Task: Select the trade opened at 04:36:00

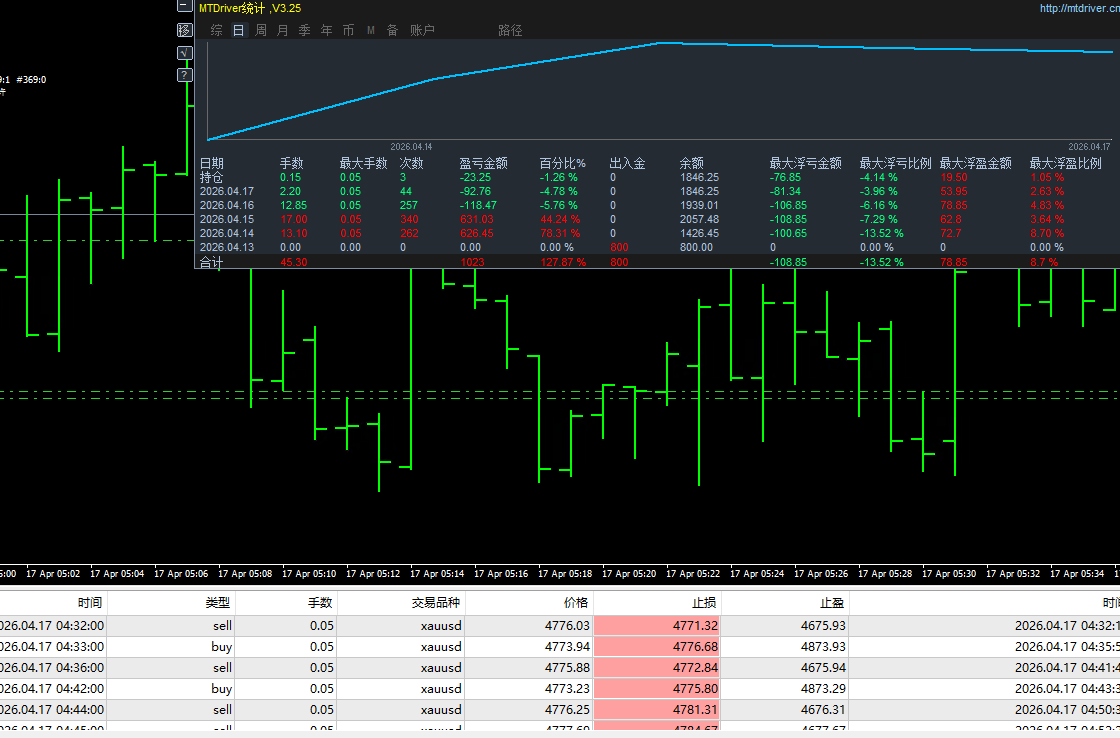Action: tap(560, 667)
